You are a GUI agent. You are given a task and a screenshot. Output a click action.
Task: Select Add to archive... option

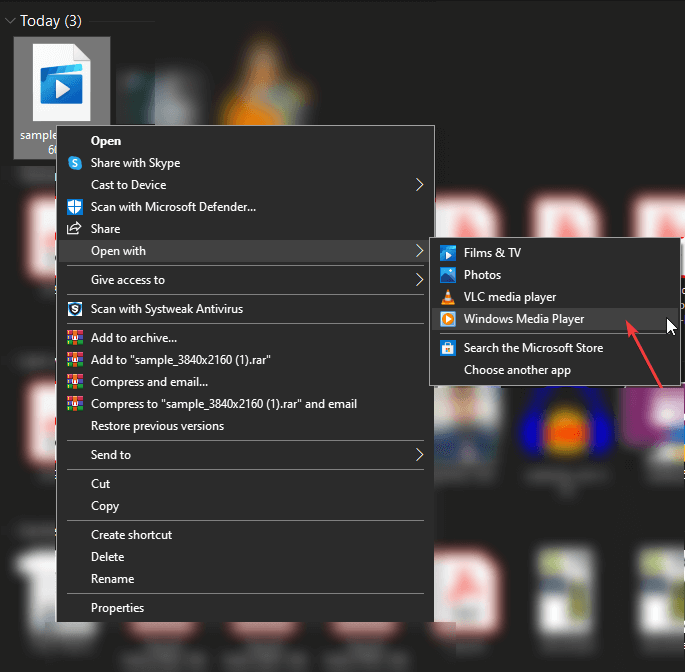(x=246, y=338)
